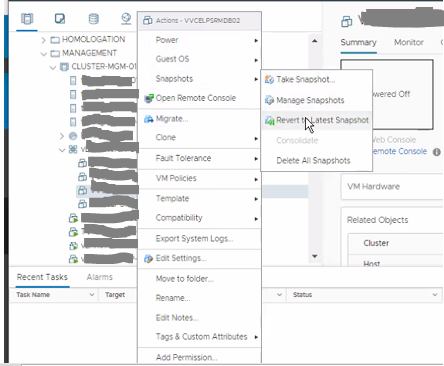The height and width of the screenshot is (366, 444).
Task: Open the Template submenu
Action: (x=199, y=199)
